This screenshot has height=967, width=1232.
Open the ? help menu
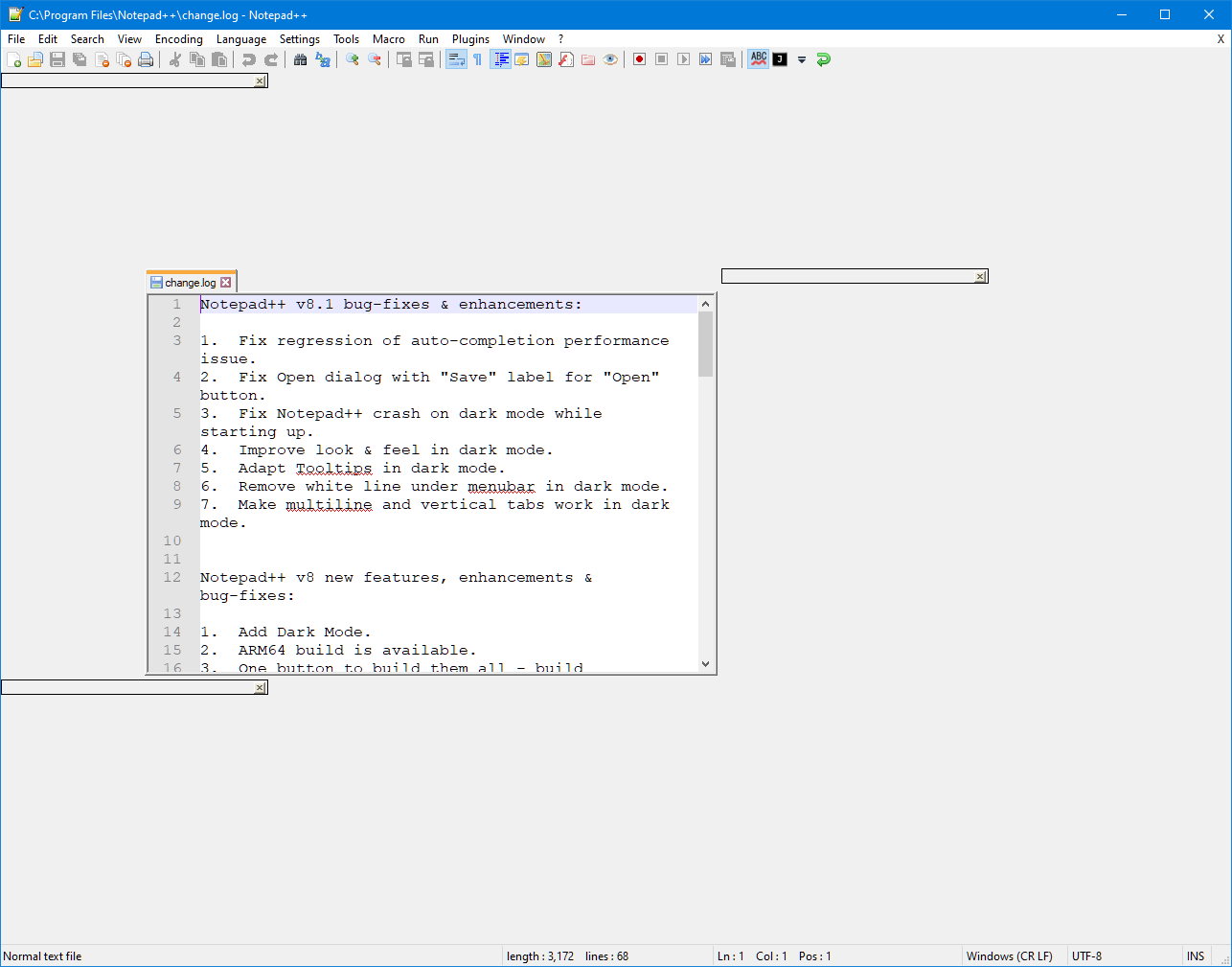[560, 39]
